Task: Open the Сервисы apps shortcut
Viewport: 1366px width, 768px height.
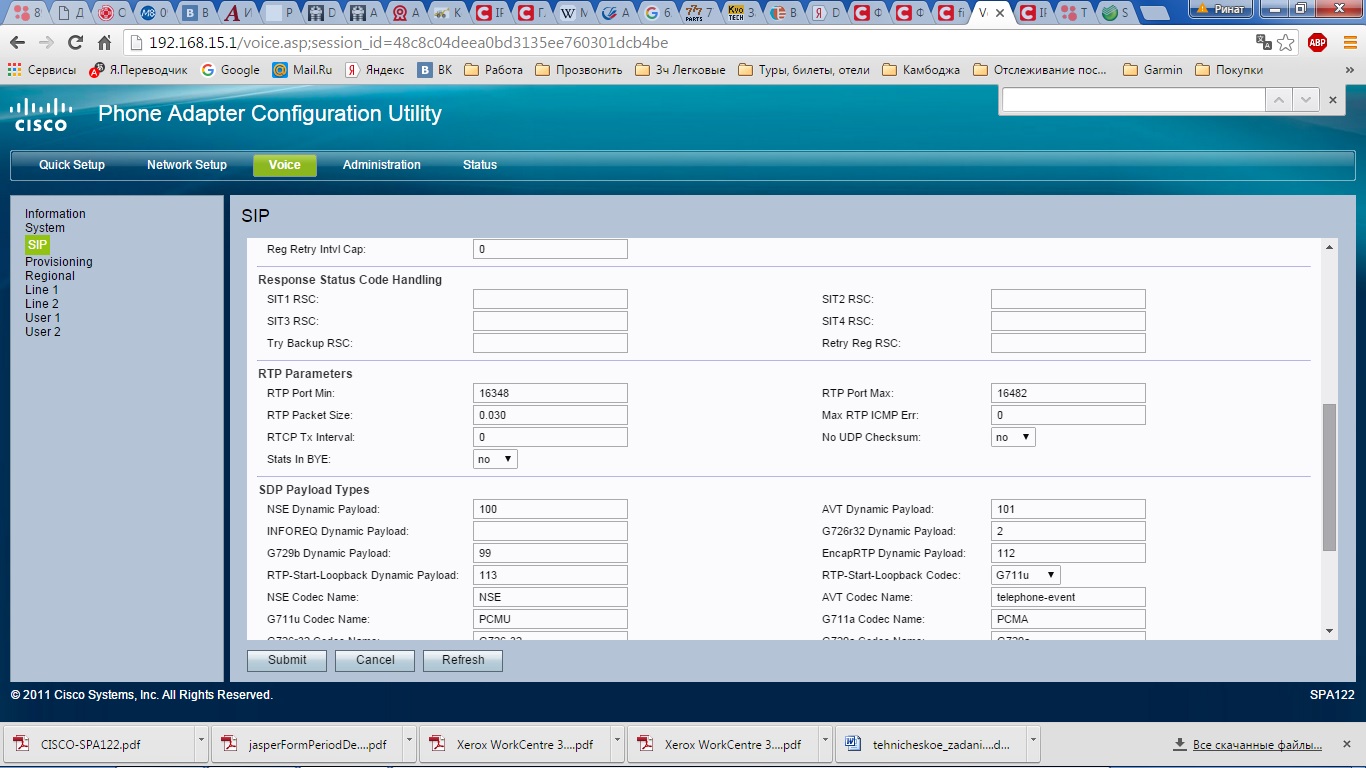Action: [42, 70]
